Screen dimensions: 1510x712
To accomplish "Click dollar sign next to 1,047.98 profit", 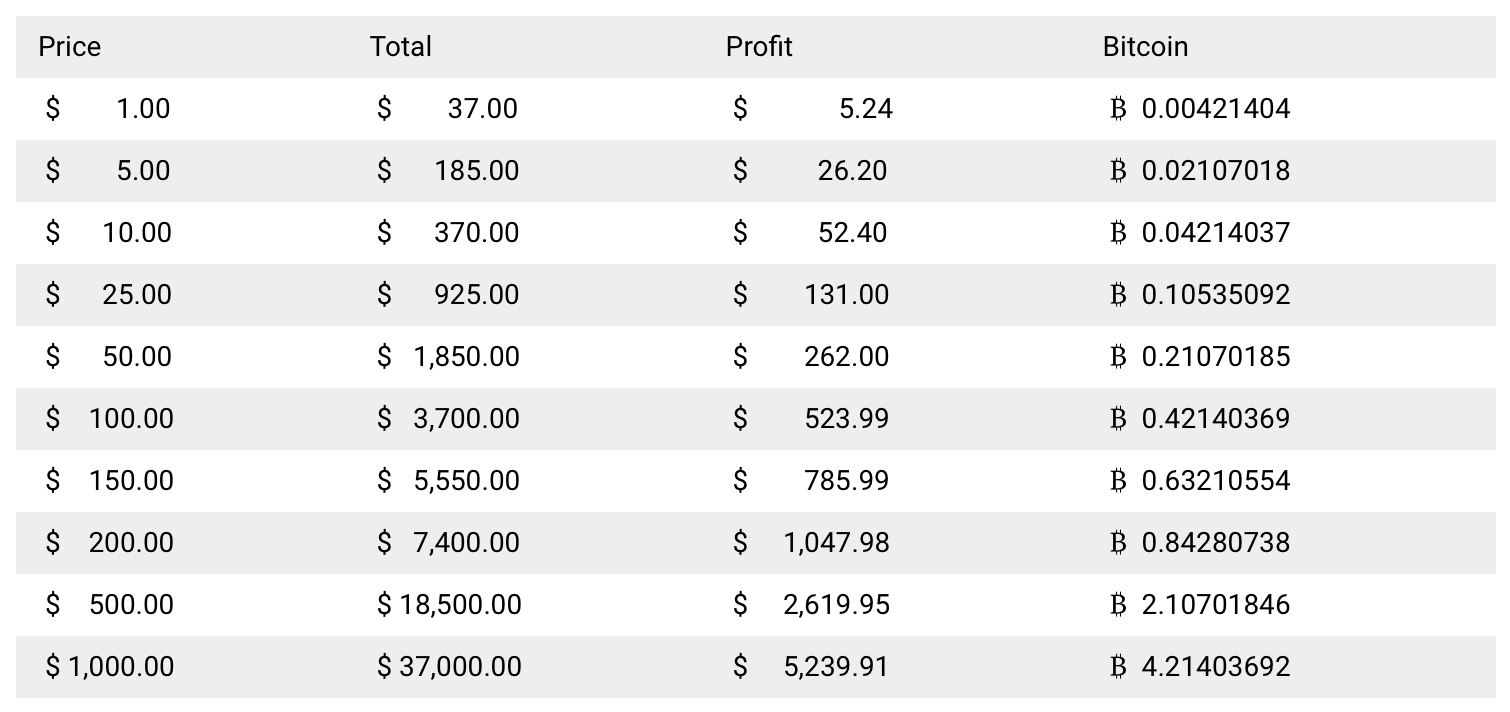I will 740,542.
